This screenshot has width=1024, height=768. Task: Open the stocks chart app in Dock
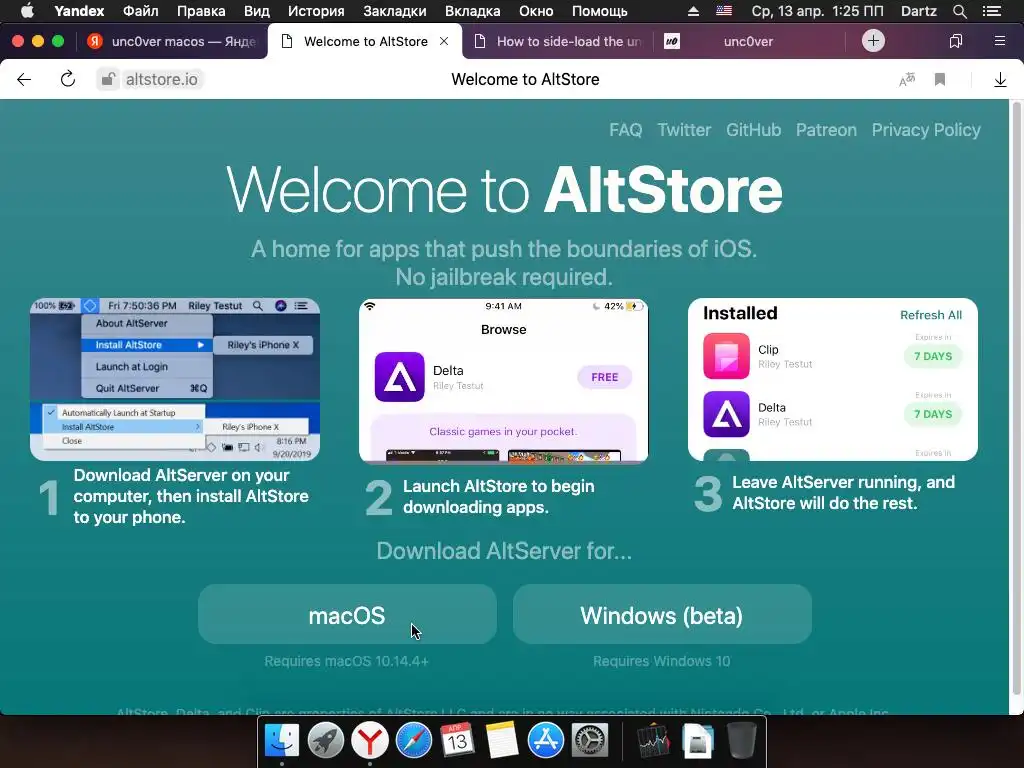[654, 740]
